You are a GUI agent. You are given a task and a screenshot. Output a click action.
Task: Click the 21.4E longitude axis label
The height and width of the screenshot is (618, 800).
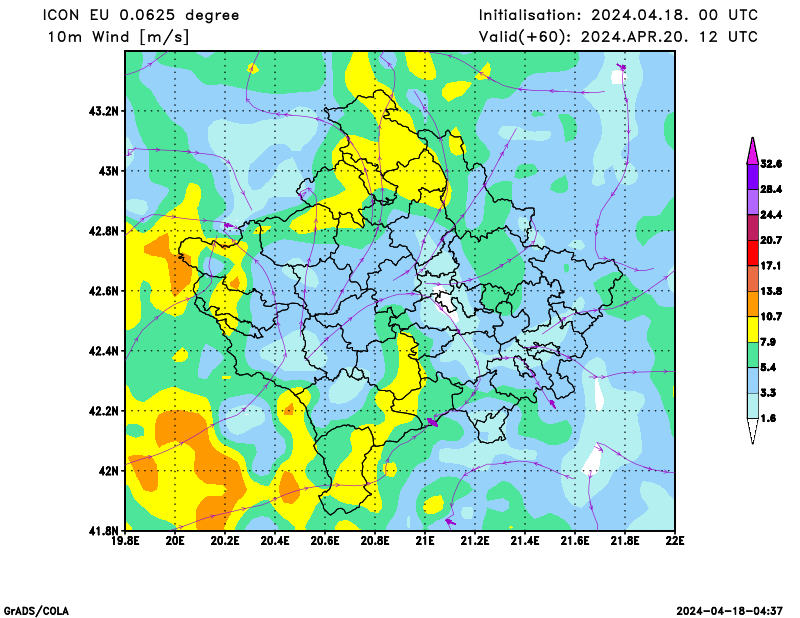[x=525, y=540]
